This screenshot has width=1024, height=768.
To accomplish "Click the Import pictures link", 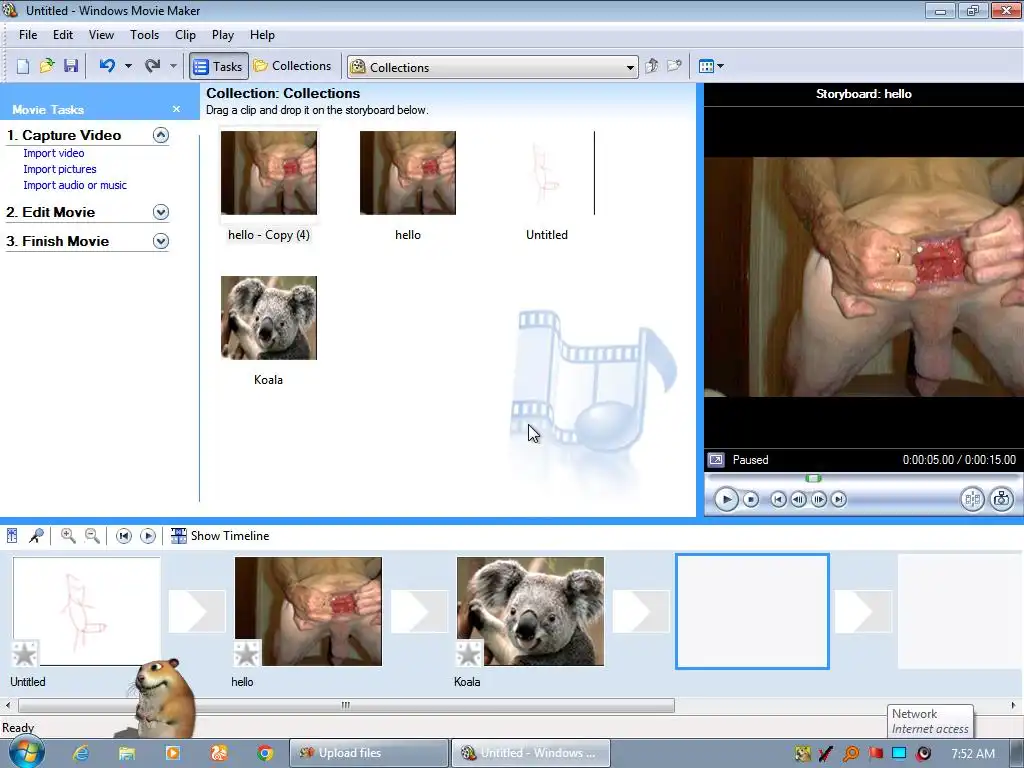I will coord(59,169).
